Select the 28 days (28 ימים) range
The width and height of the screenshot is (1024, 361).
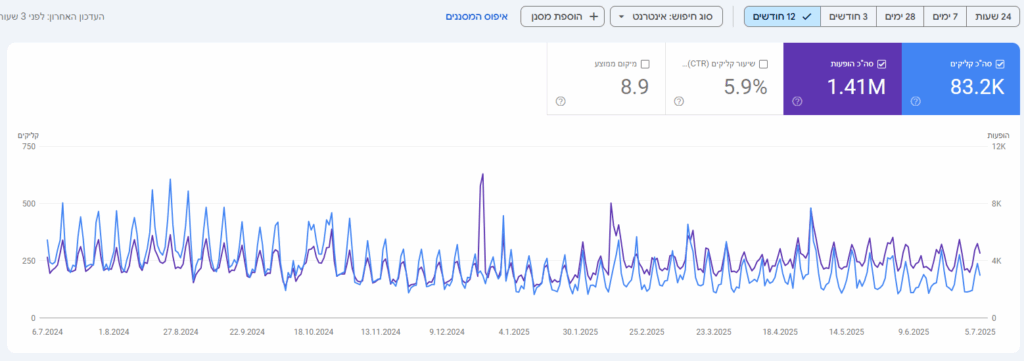pyautogui.click(x=900, y=16)
